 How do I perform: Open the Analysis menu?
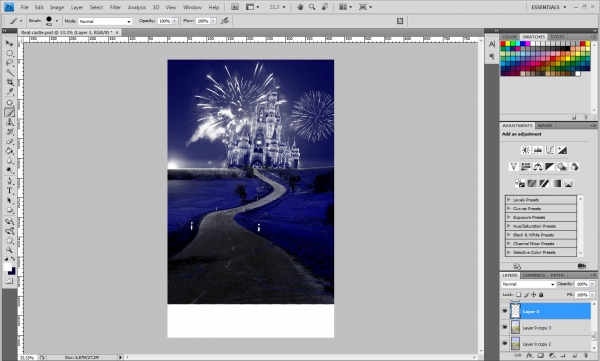(137, 7)
